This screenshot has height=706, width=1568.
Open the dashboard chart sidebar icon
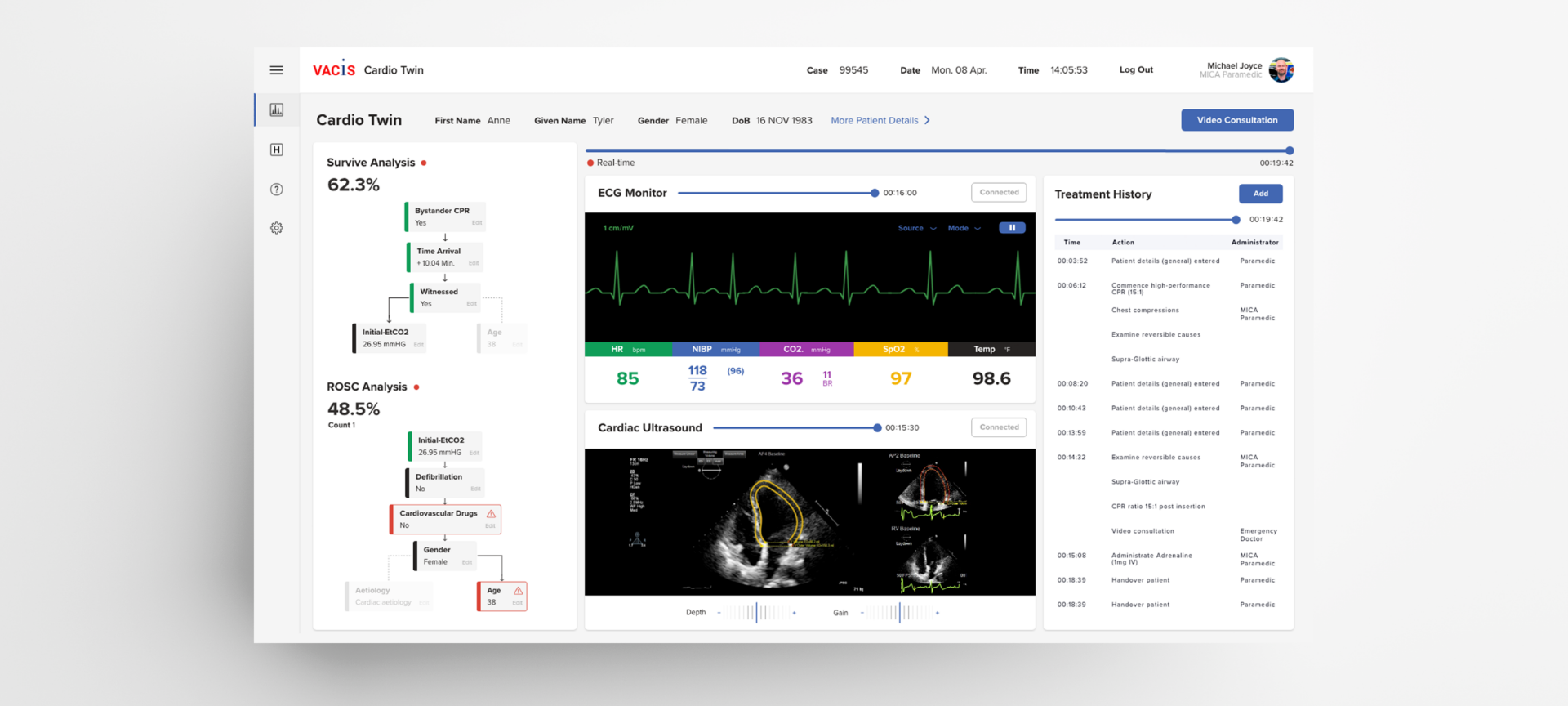[277, 109]
